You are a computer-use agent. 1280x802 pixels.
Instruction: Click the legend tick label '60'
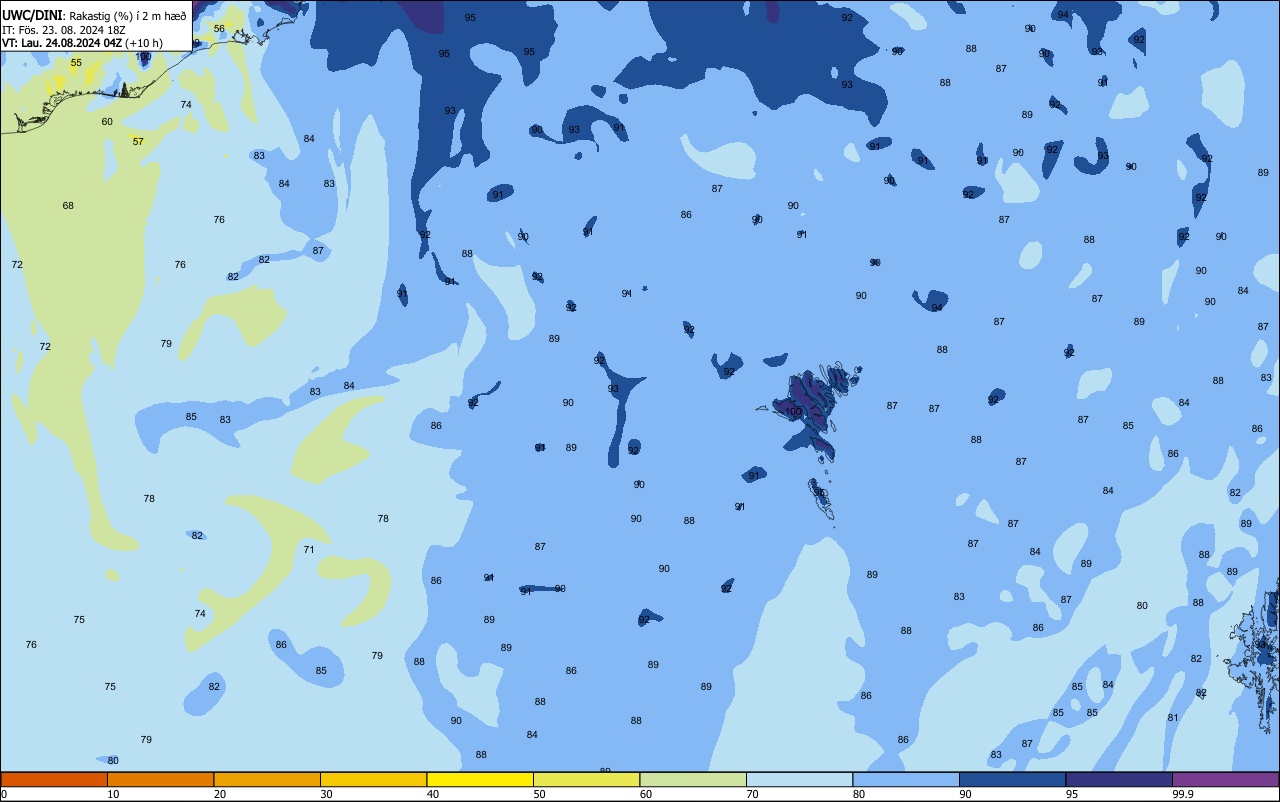(646, 794)
